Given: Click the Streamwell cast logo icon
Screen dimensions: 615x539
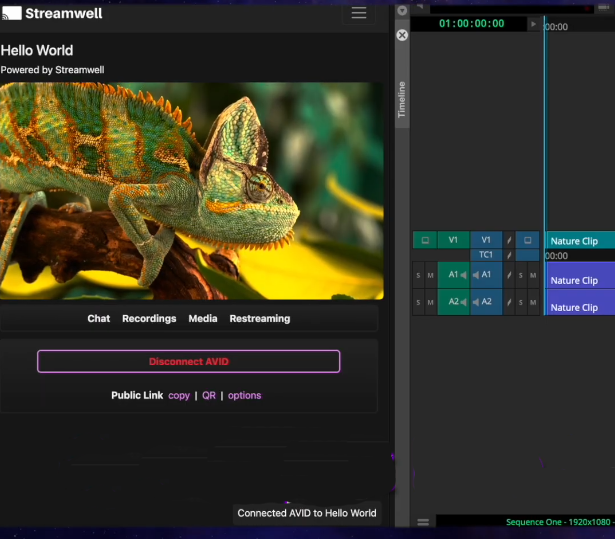Looking at the screenshot, I should click(x=11, y=13).
